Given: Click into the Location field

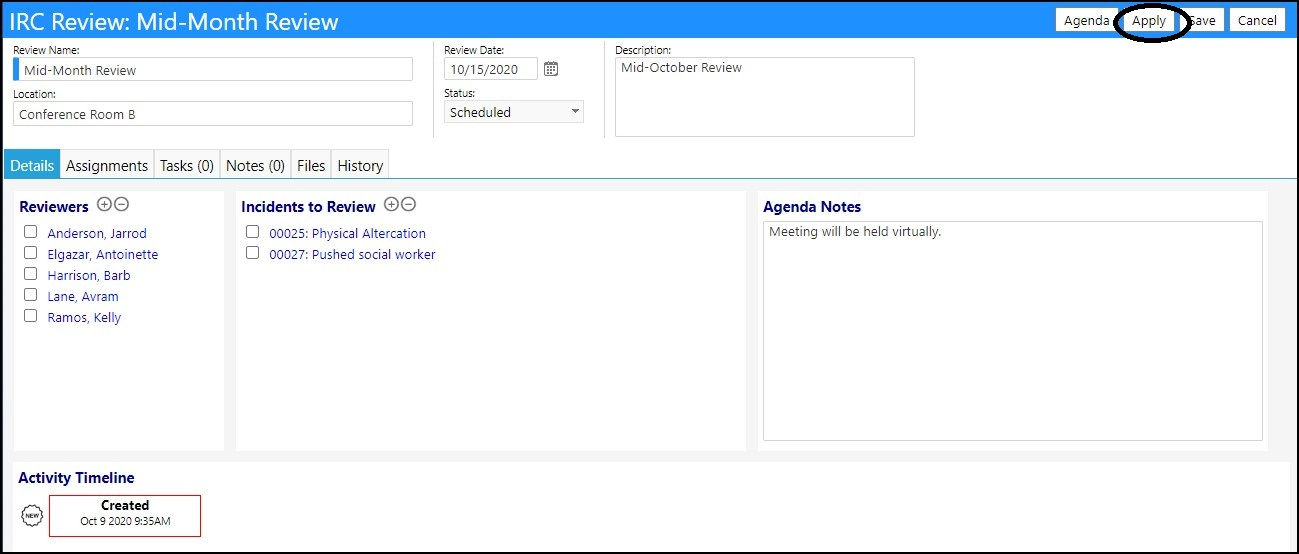Looking at the screenshot, I should tap(213, 113).
